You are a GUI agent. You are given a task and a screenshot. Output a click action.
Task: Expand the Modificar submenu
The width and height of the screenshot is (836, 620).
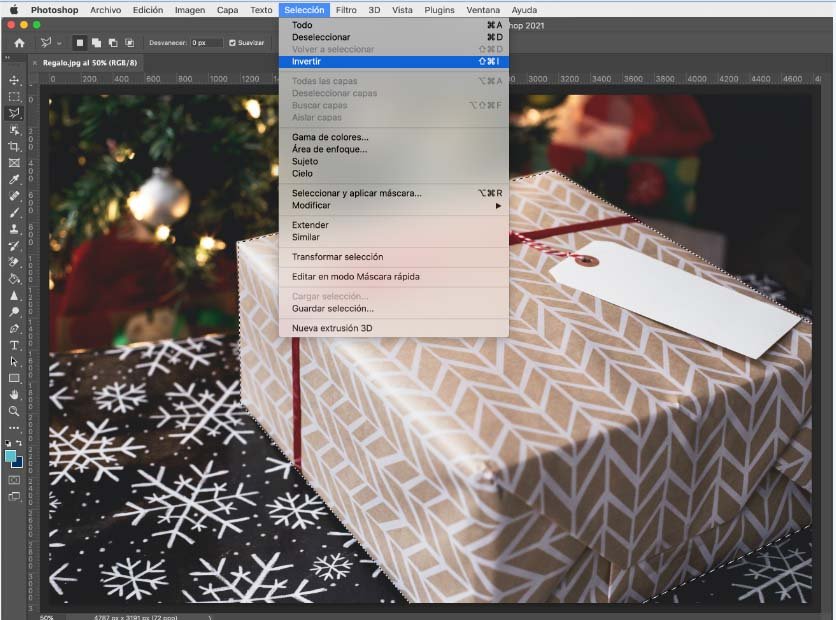393,205
